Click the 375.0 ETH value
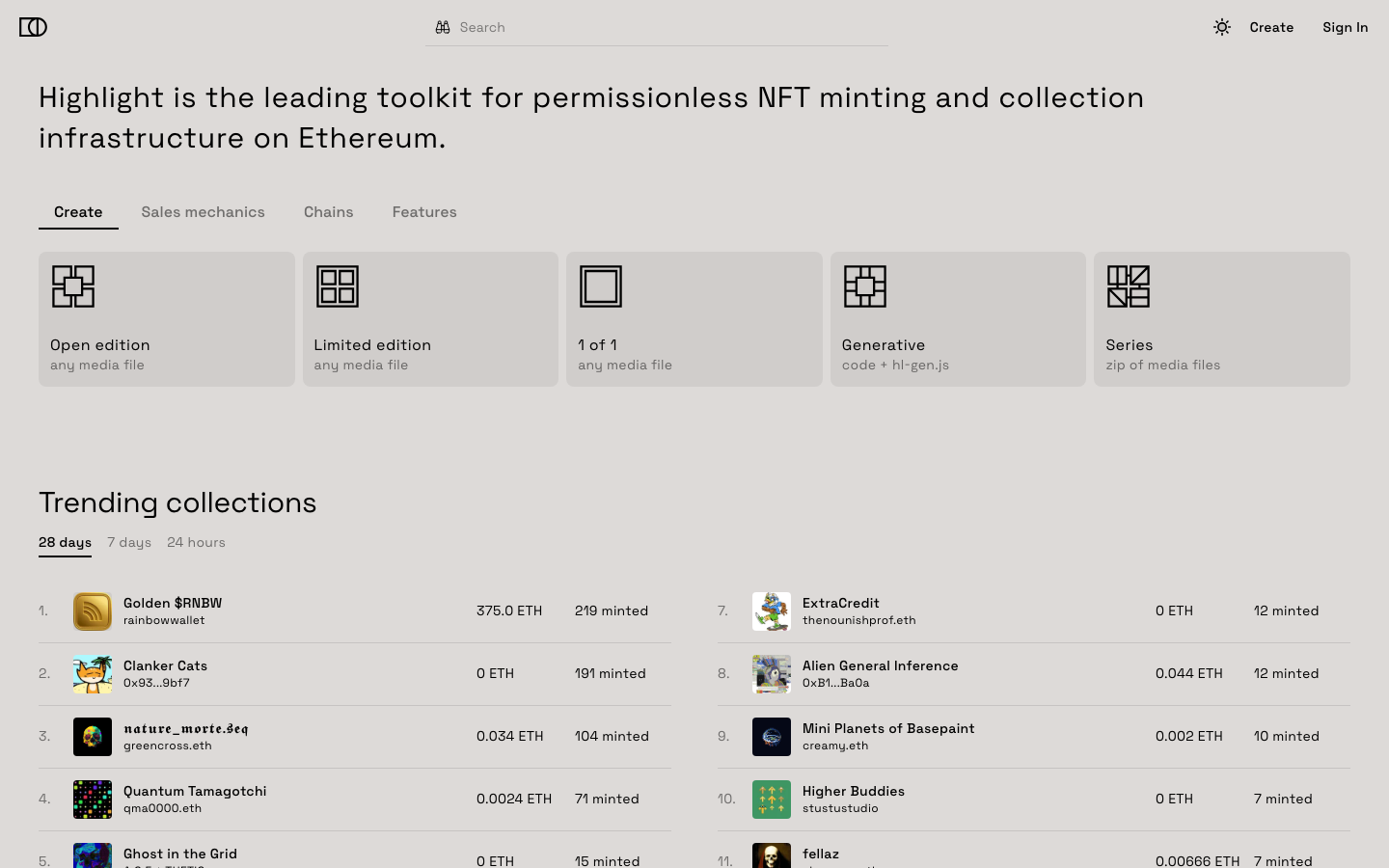 509,610
